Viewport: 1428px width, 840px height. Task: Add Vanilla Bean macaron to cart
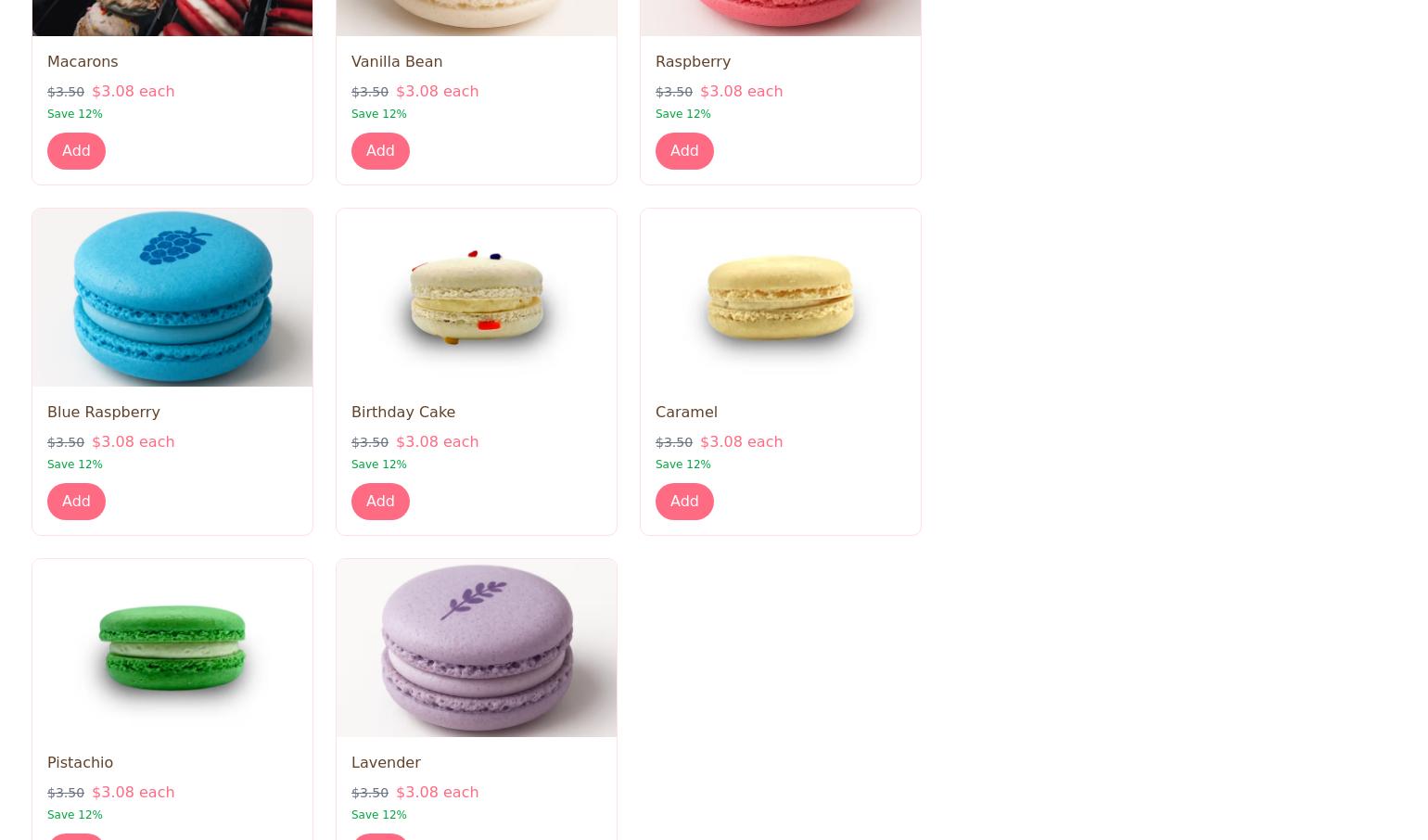click(x=380, y=150)
